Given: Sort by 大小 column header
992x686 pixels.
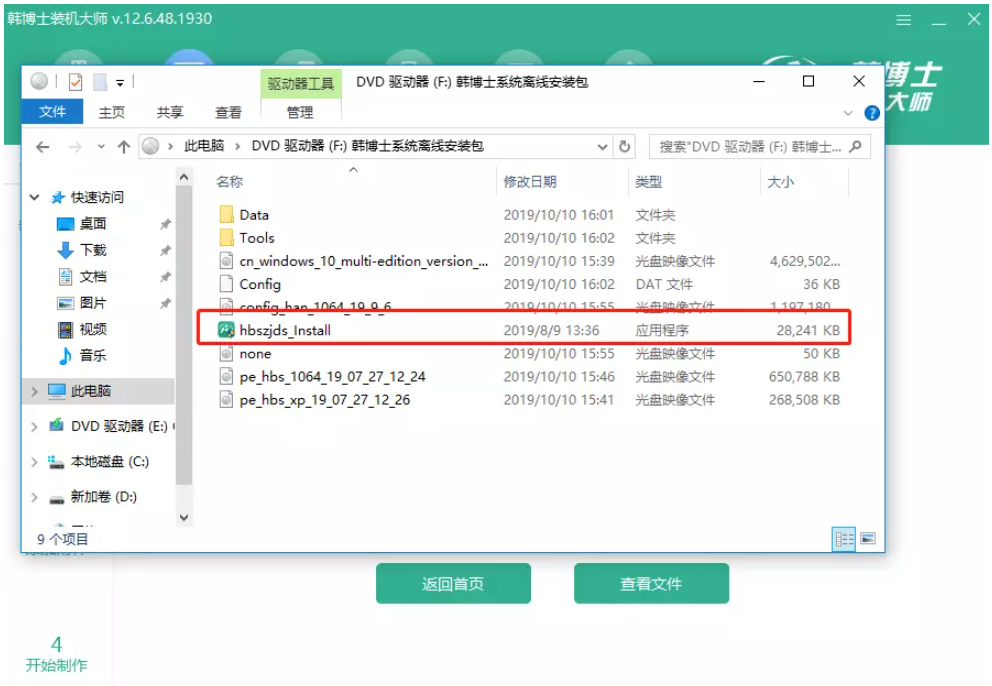Looking at the screenshot, I should click(x=781, y=182).
